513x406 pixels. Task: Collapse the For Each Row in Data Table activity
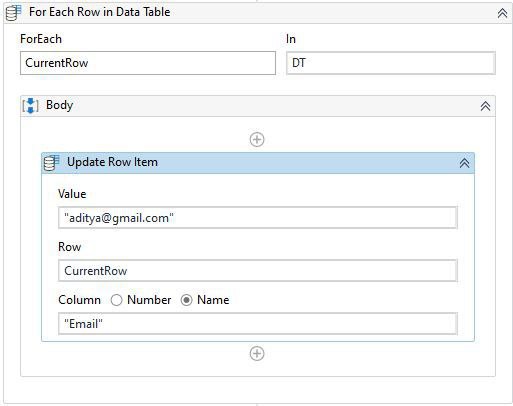pos(502,13)
